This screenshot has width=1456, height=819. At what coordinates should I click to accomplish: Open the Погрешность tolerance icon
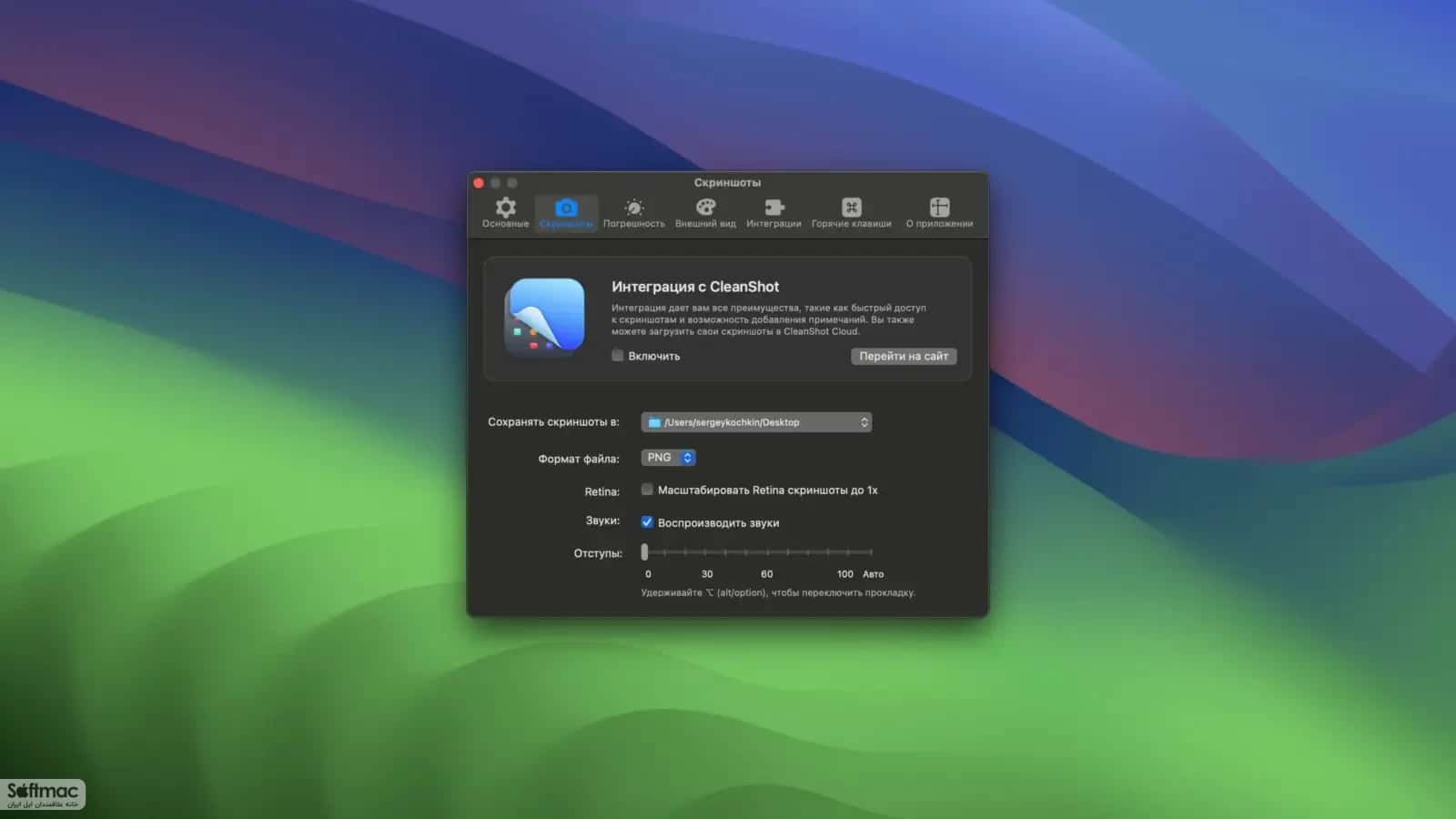tap(634, 207)
